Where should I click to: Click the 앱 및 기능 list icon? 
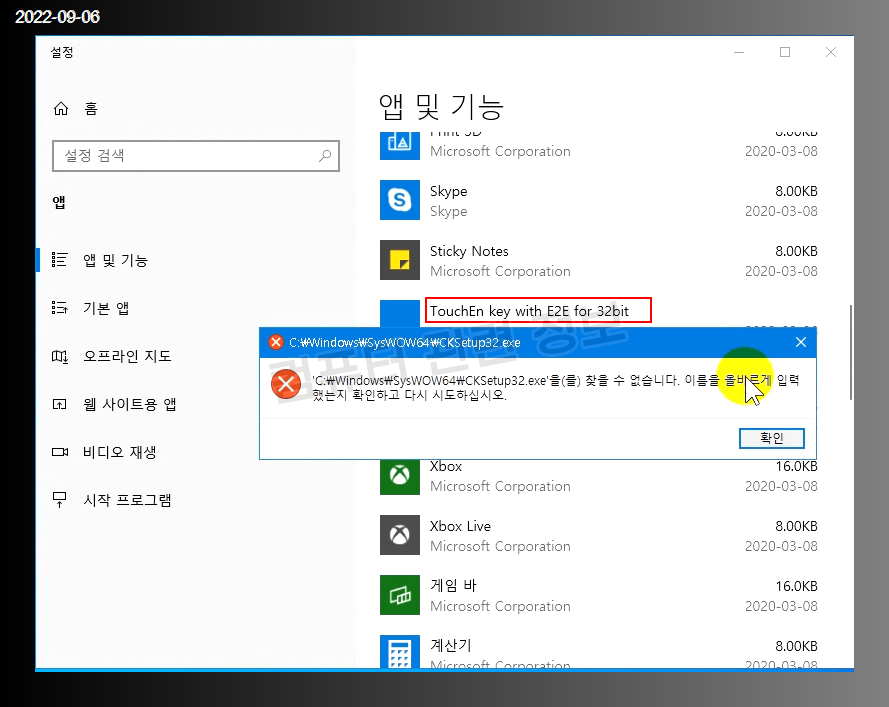(x=60, y=260)
